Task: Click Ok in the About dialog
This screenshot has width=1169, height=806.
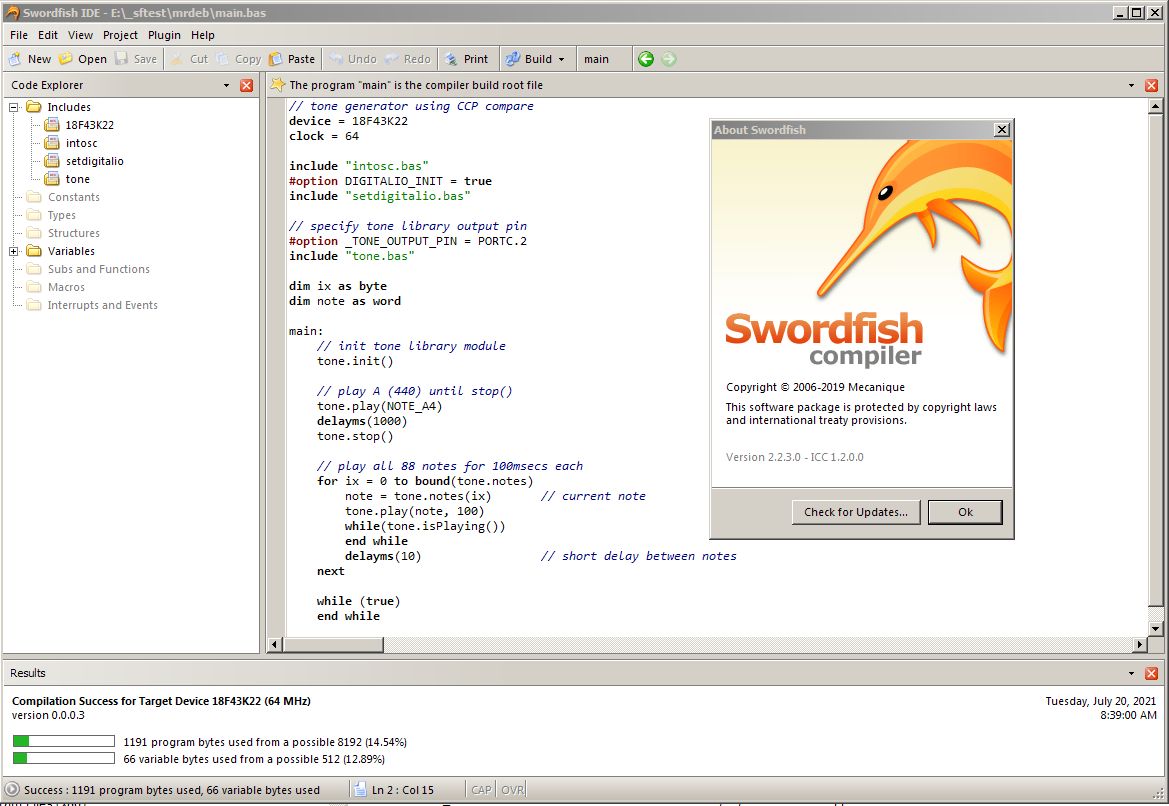Action: pos(965,512)
